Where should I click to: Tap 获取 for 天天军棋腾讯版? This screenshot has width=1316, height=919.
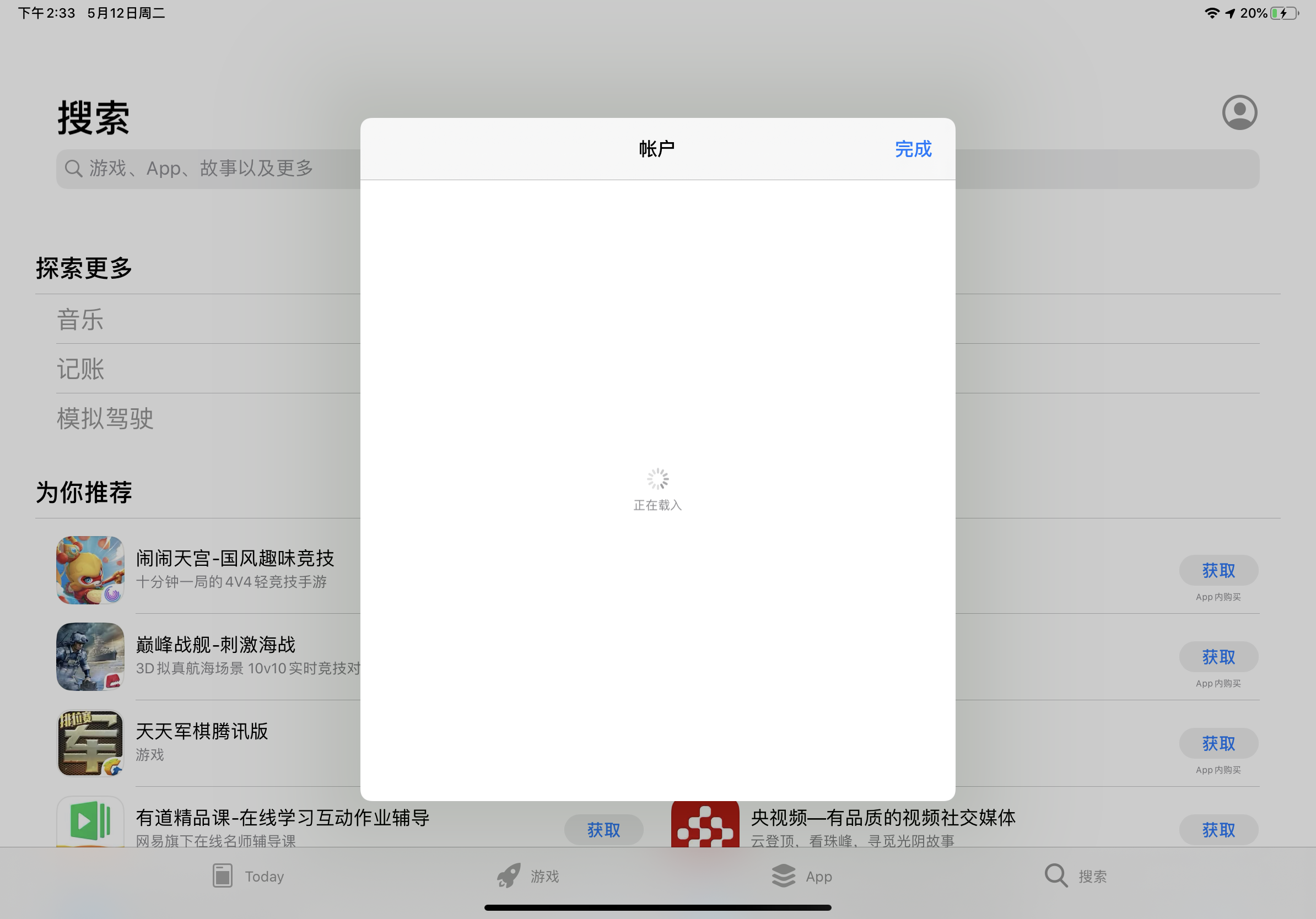(1218, 744)
